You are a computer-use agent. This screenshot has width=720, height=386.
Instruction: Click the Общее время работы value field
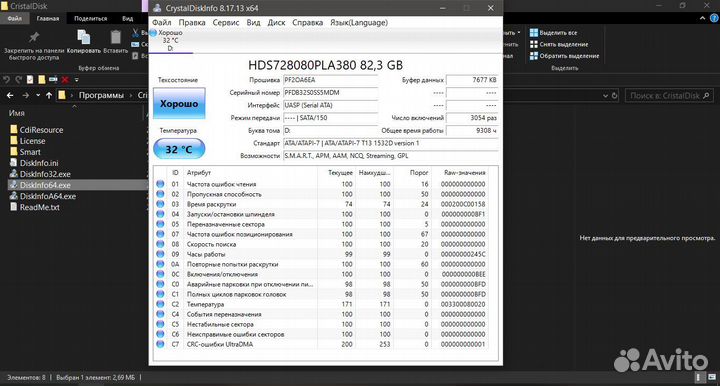click(x=472, y=131)
